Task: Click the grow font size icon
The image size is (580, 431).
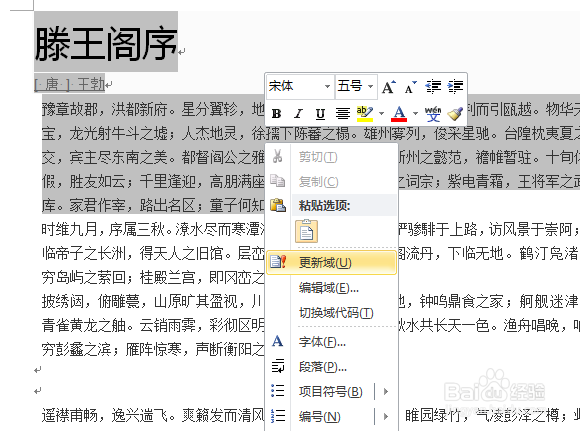Action: pyautogui.click(x=388, y=87)
